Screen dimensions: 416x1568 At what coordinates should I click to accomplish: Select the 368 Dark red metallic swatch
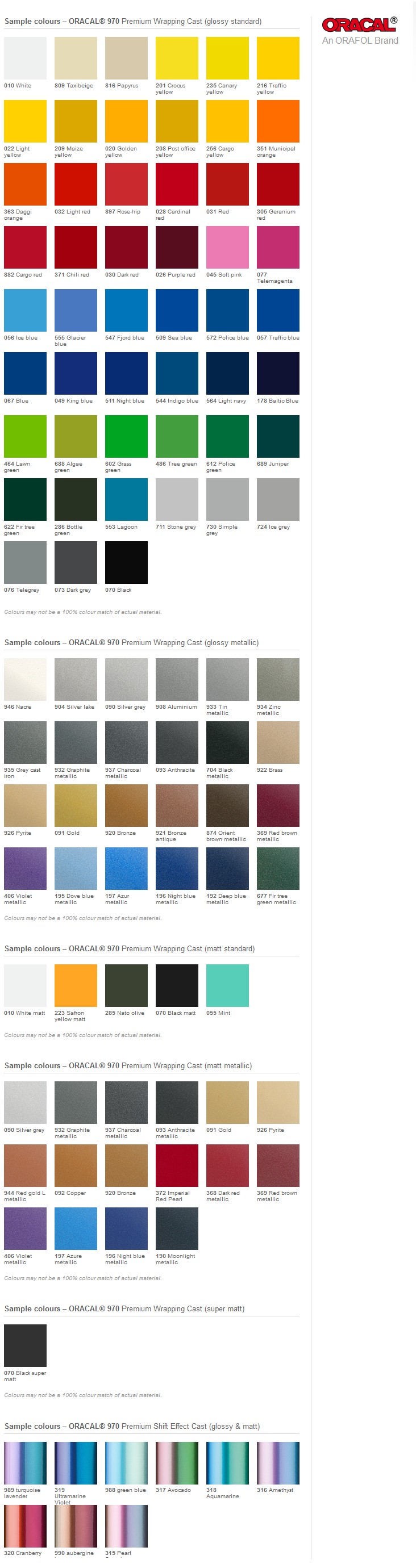pyautogui.click(x=227, y=1166)
